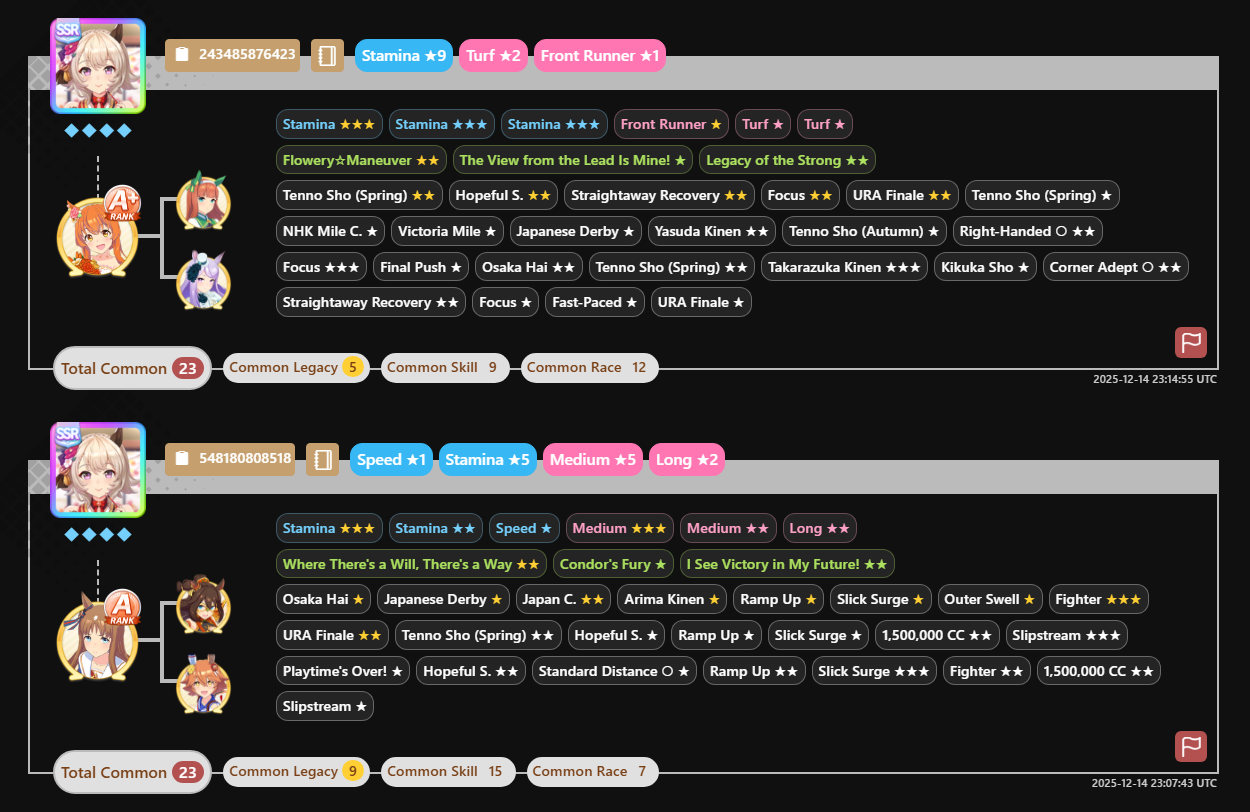Click the Speed ★1 summary tag
1250x812 pixels.
point(392,460)
